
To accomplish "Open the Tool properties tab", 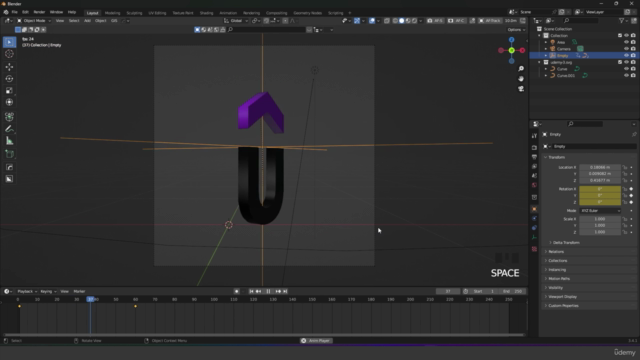I will (x=534, y=136).
